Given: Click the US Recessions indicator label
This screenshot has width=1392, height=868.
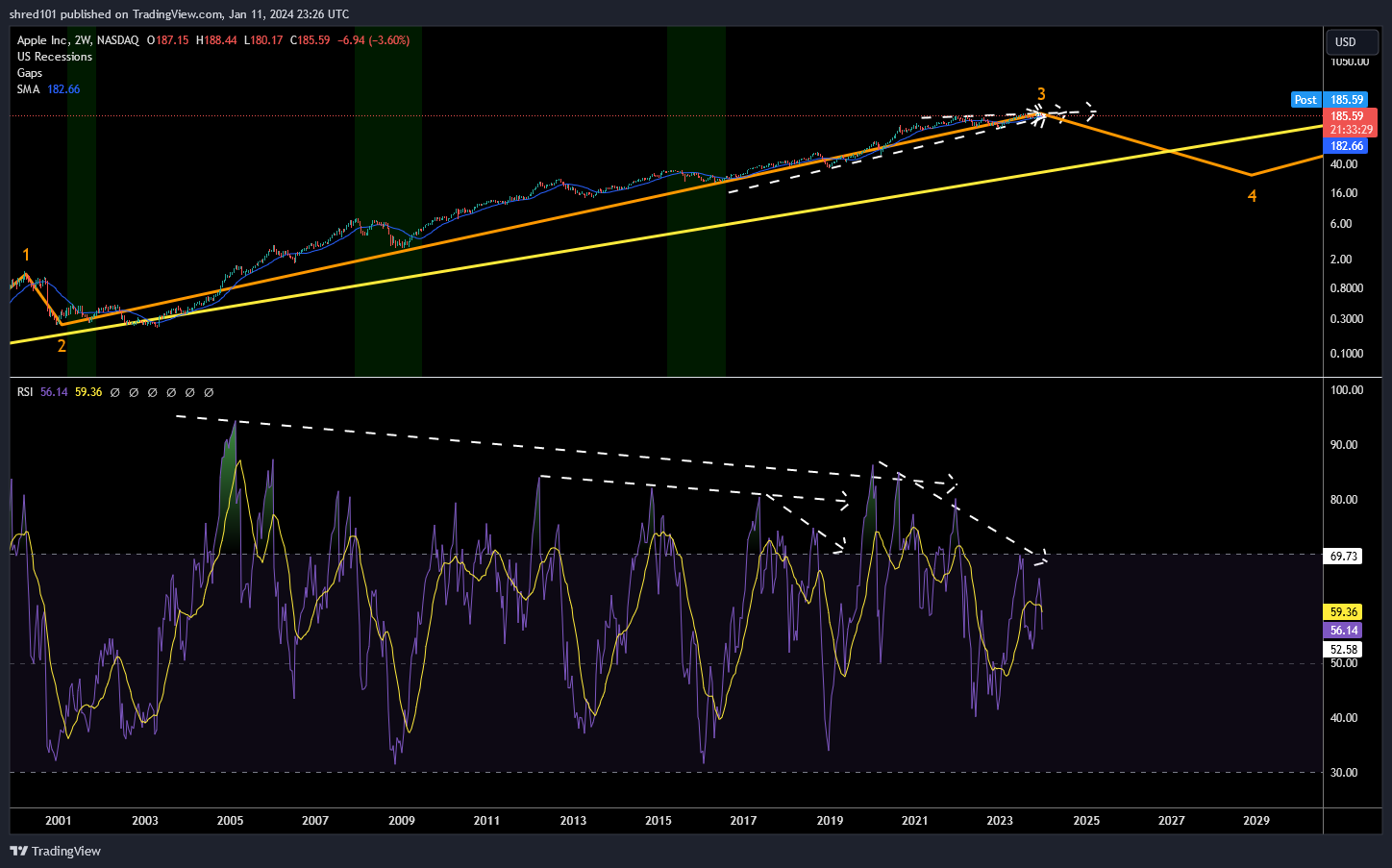Looking at the screenshot, I should 55,57.
